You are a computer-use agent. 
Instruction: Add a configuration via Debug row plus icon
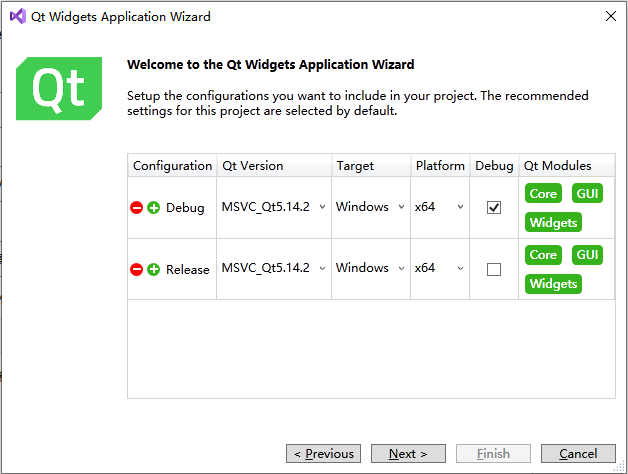tap(153, 208)
